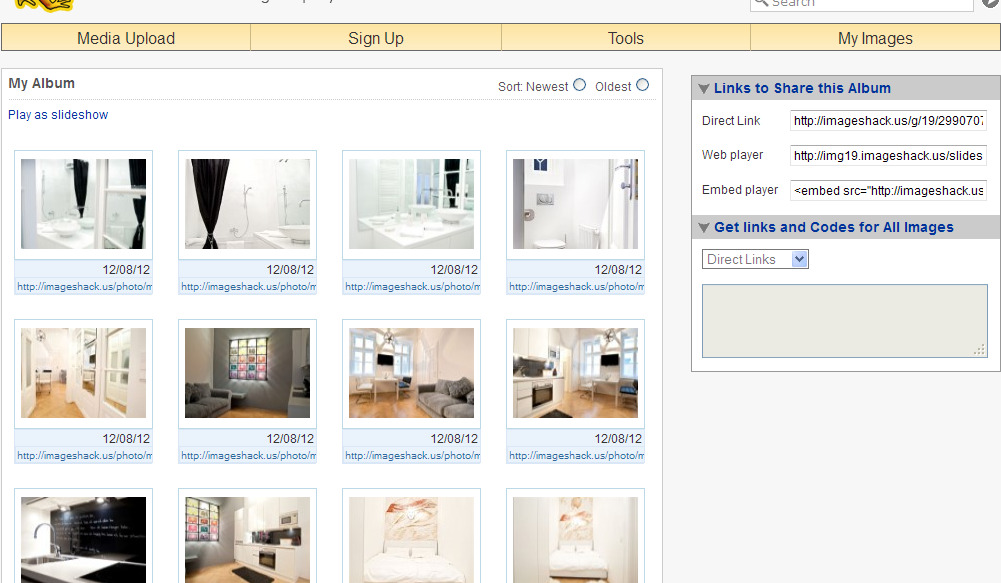Click the photo link under the bathtub image
1001x583 pixels.
point(248,287)
